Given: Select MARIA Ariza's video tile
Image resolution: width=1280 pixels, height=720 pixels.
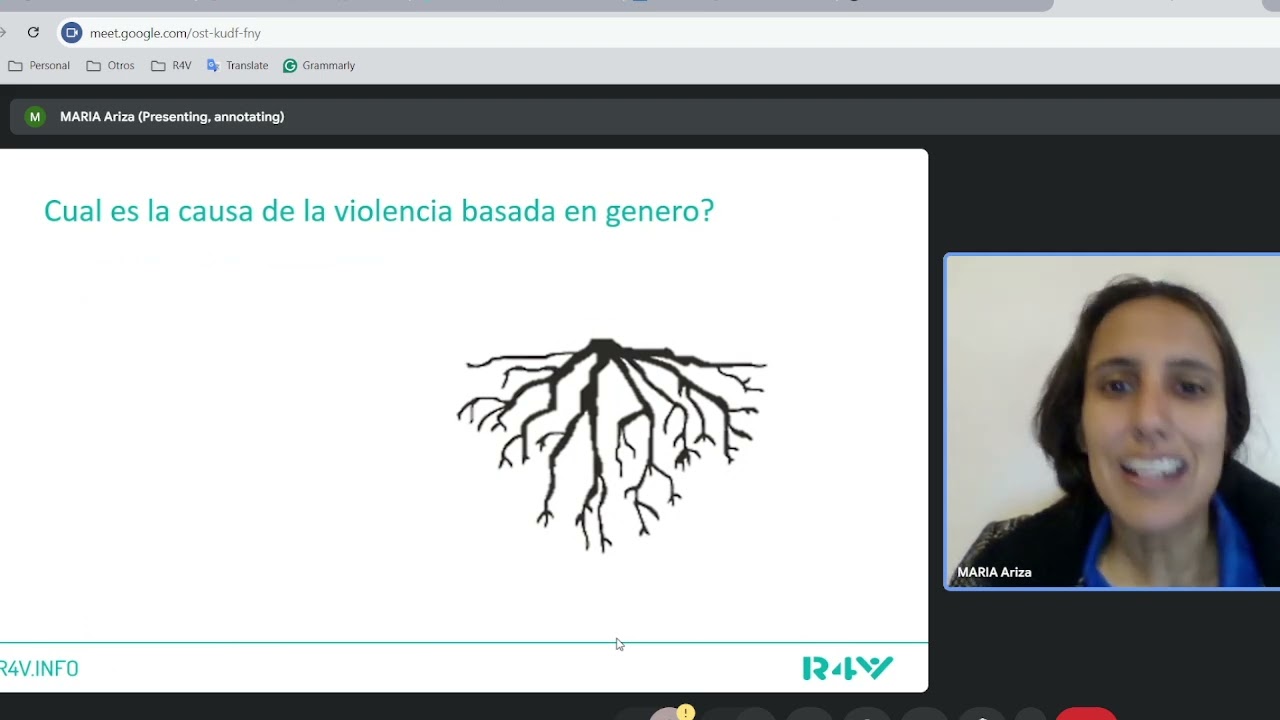Looking at the screenshot, I should click(1112, 421).
